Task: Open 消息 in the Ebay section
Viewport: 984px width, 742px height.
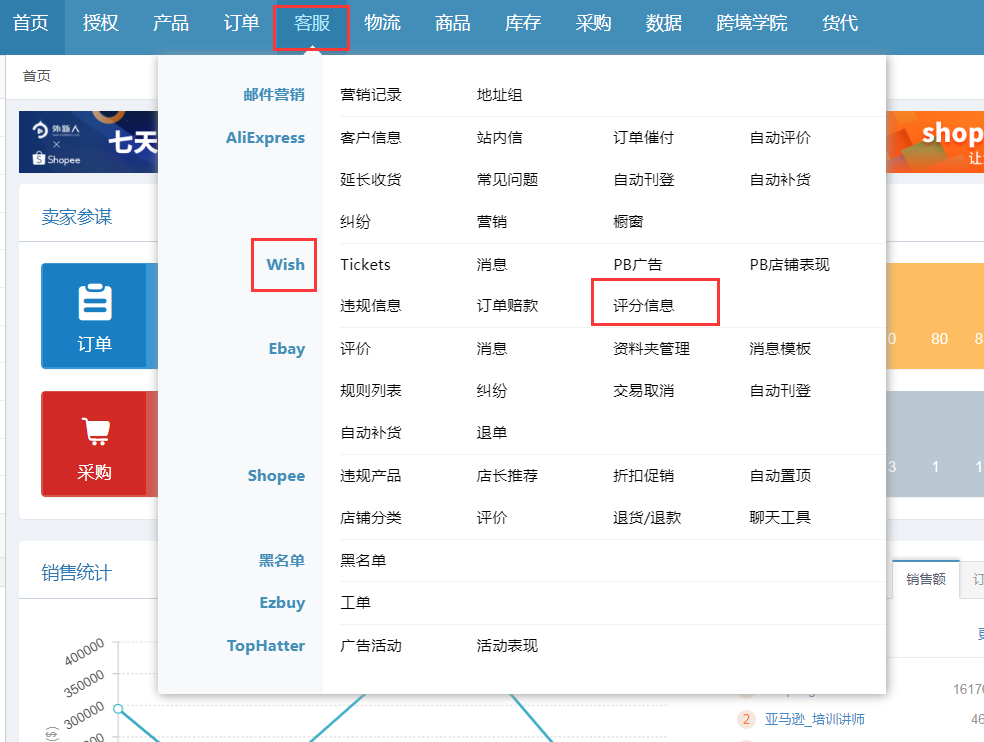Action: click(x=491, y=348)
